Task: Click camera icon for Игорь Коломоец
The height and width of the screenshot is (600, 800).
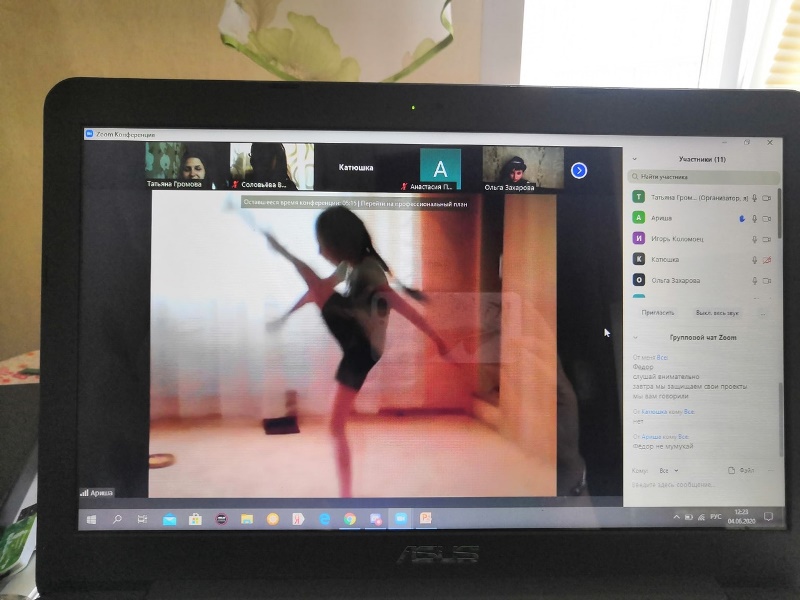Action: point(767,238)
